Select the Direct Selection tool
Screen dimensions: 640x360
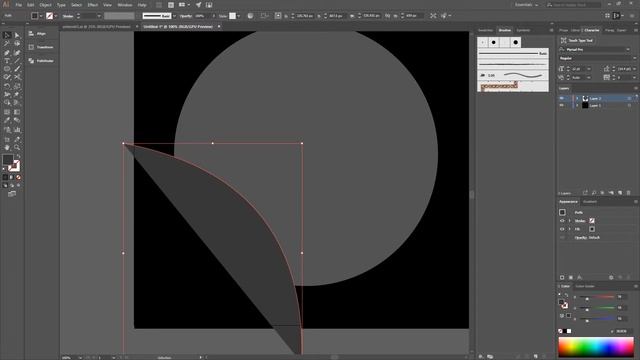pyautogui.click(x=17, y=35)
